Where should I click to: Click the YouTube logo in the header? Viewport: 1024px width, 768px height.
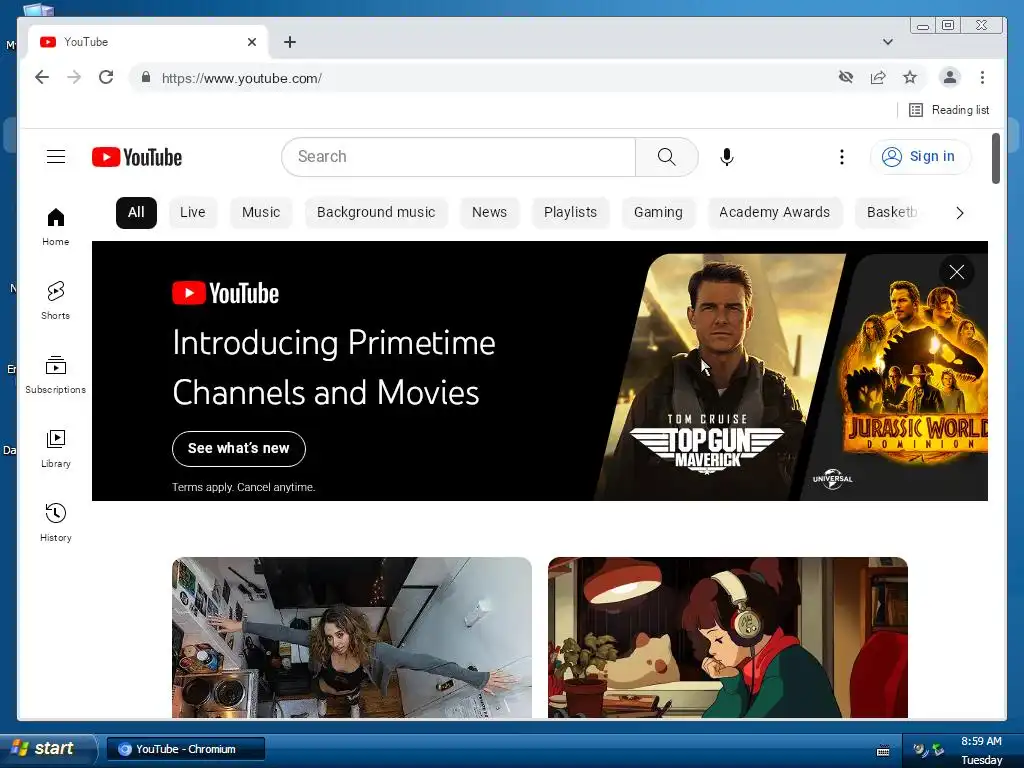pyautogui.click(x=136, y=157)
